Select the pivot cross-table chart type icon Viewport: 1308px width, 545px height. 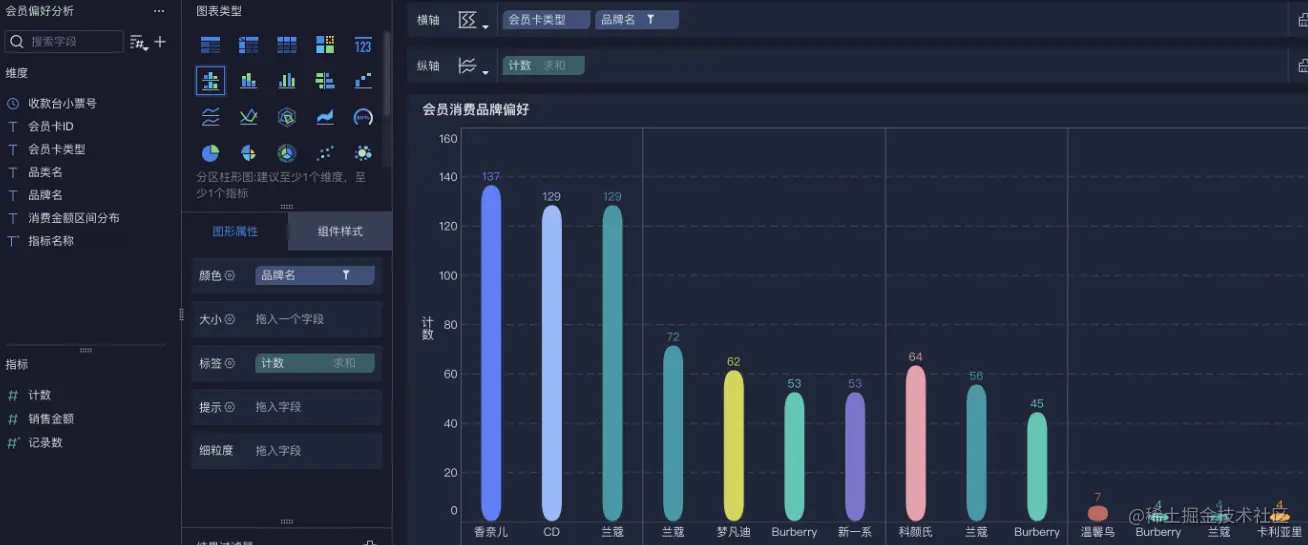249,45
